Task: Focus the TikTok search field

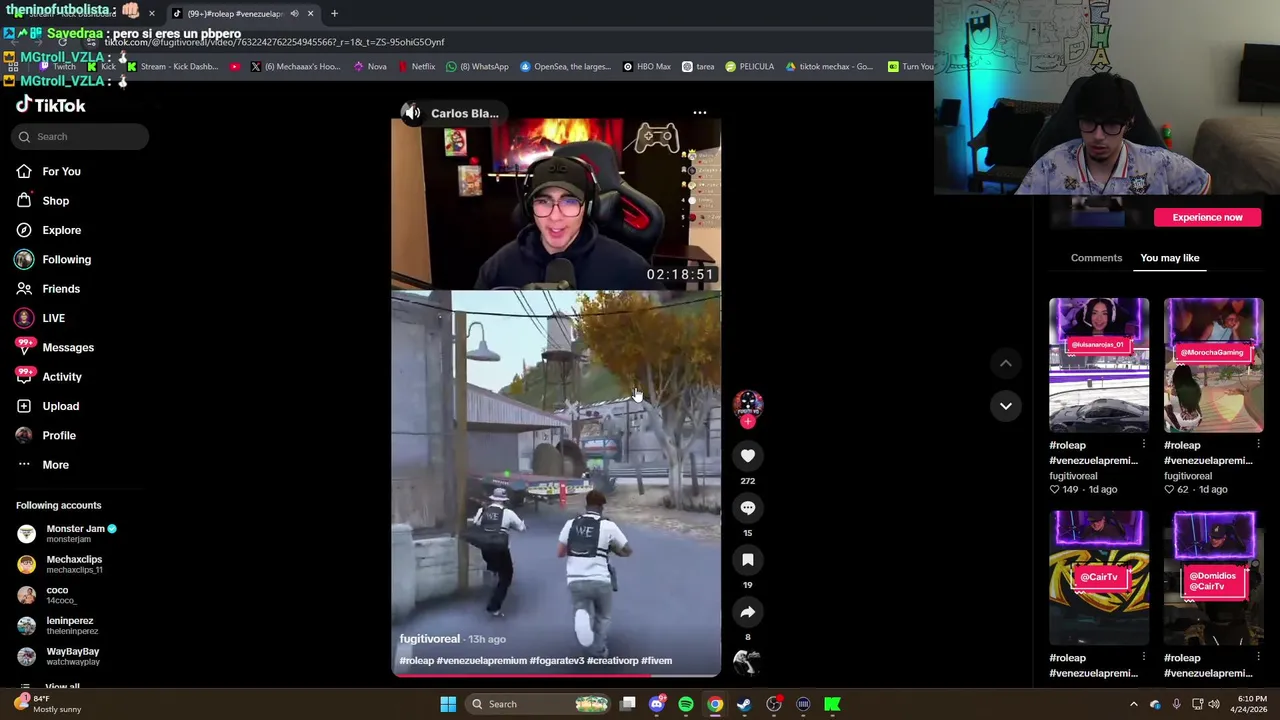Action: click(x=80, y=136)
